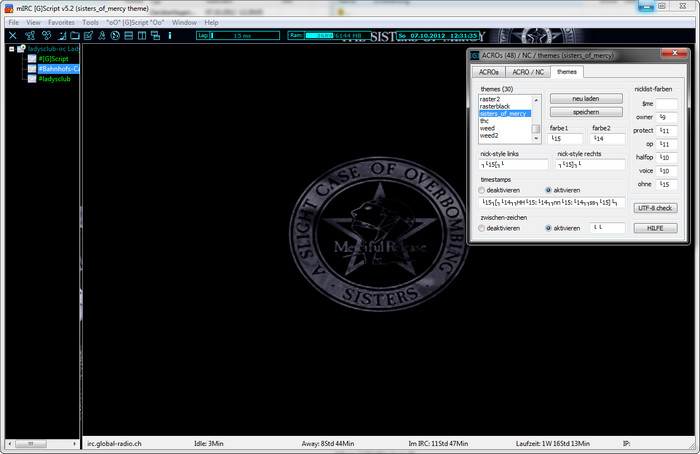Image resolution: width=700 pixels, height=454 pixels.
Task: Open the Window menu
Action: (184, 22)
